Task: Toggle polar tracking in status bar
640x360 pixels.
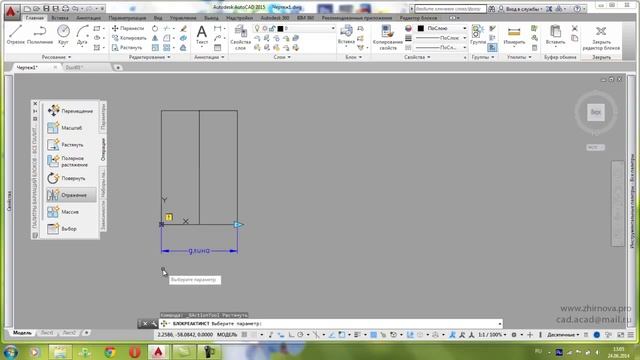Action: coord(300,335)
